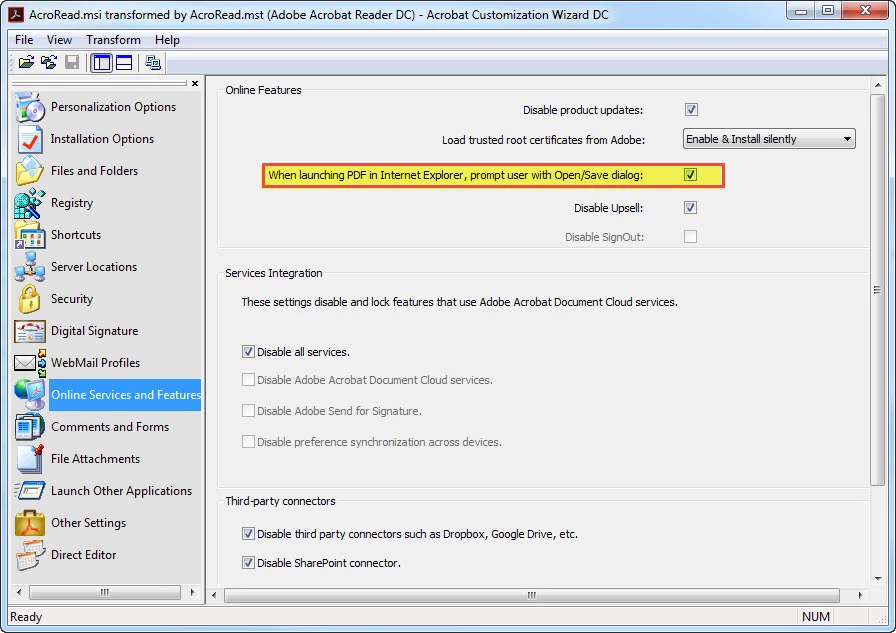This screenshot has height=633, width=896.
Task: Open the Help menu
Action: [167, 40]
